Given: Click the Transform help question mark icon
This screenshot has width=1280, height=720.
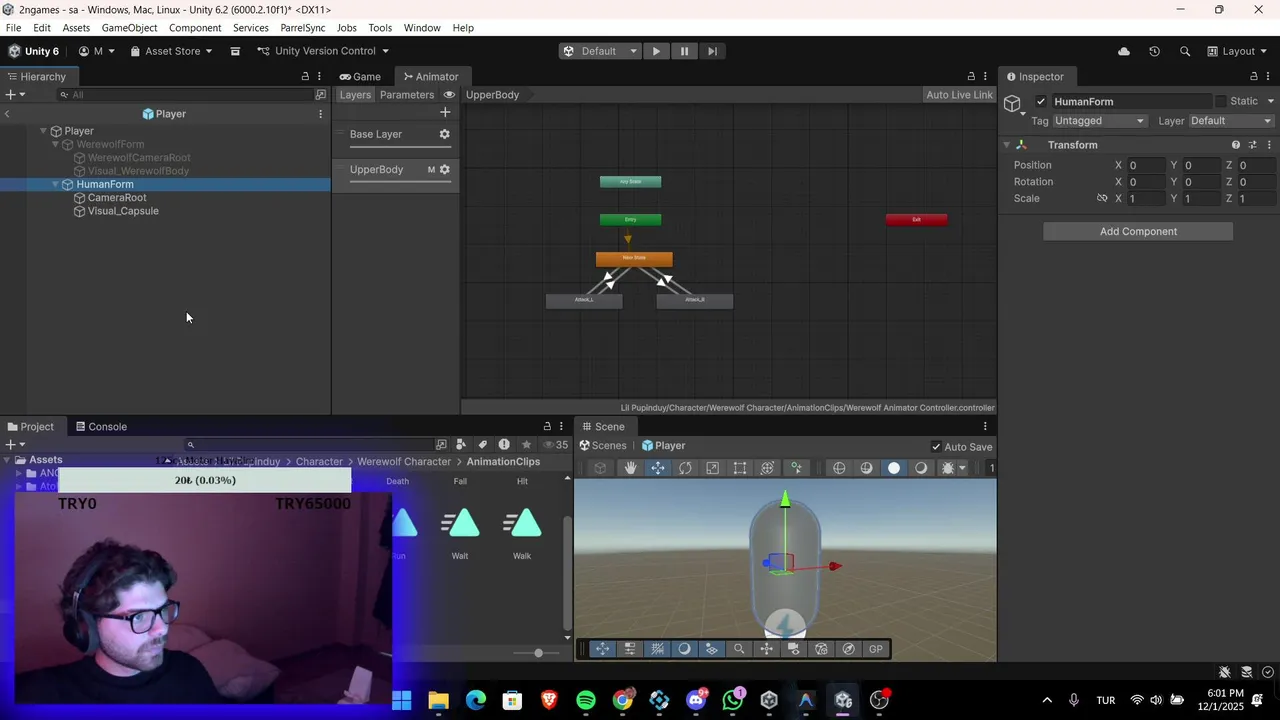Looking at the screenshot, I should coord(1236,145).
